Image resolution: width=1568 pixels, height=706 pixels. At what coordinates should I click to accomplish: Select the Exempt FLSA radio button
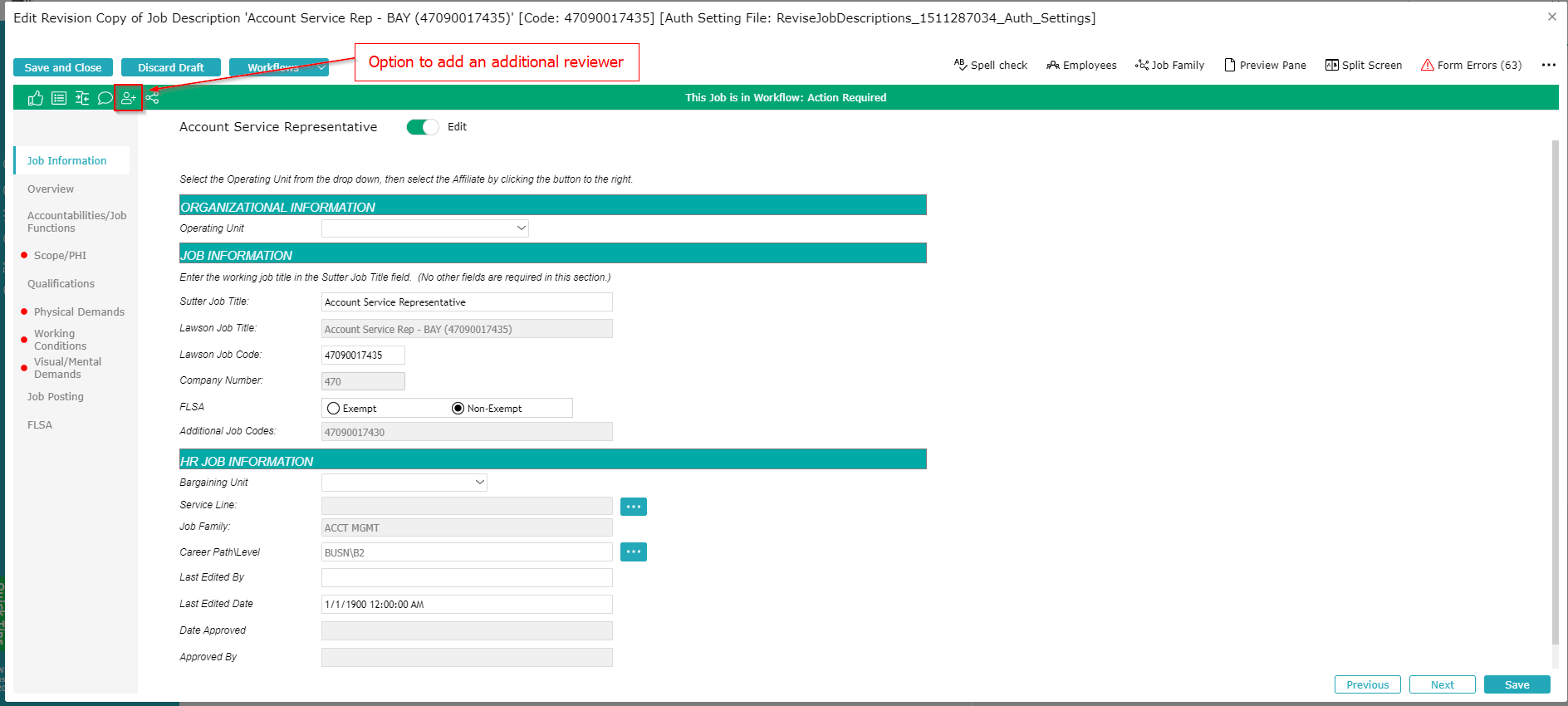tap(334, 409)
